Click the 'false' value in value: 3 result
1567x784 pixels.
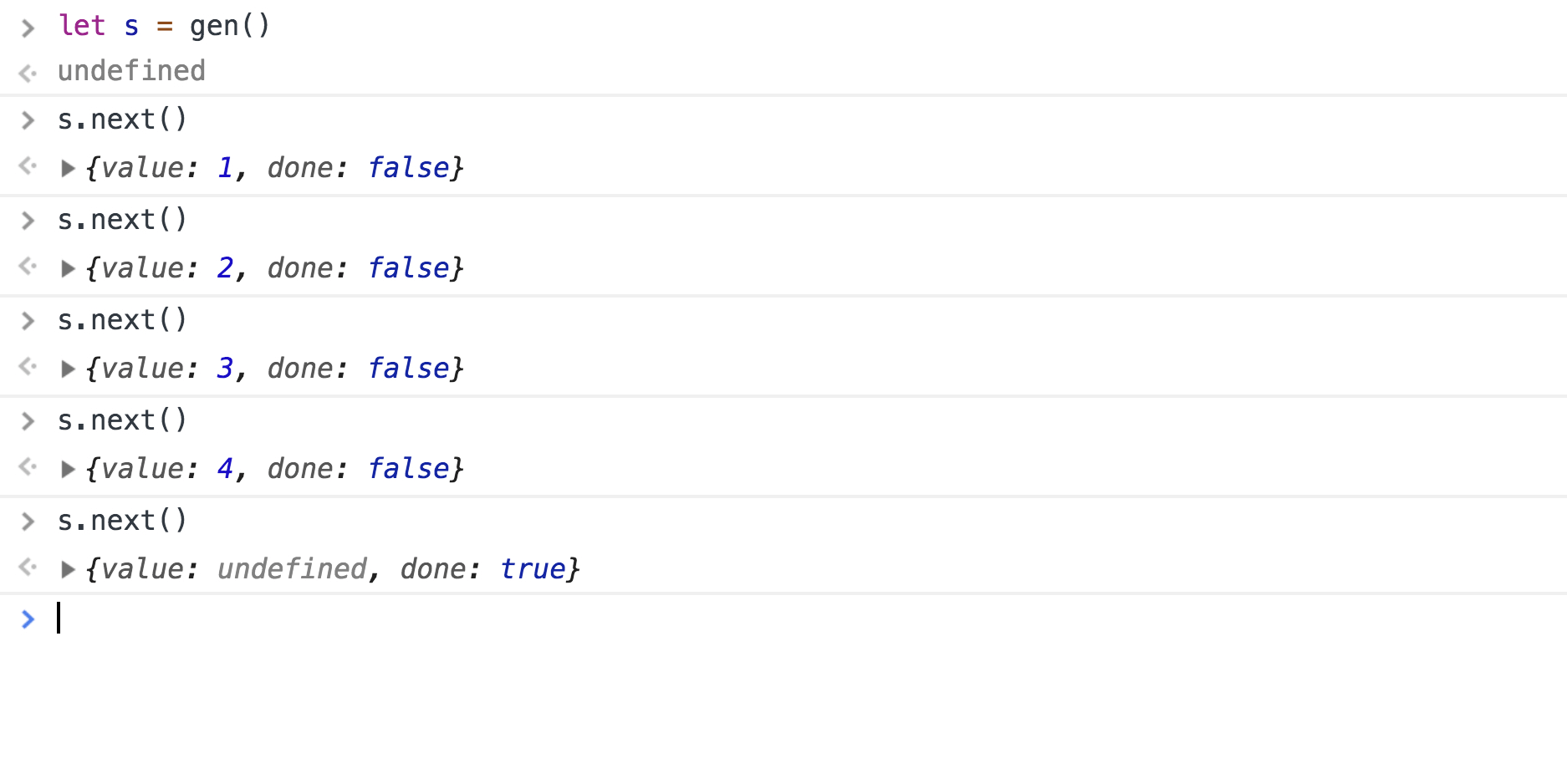(x=409, y=369)
